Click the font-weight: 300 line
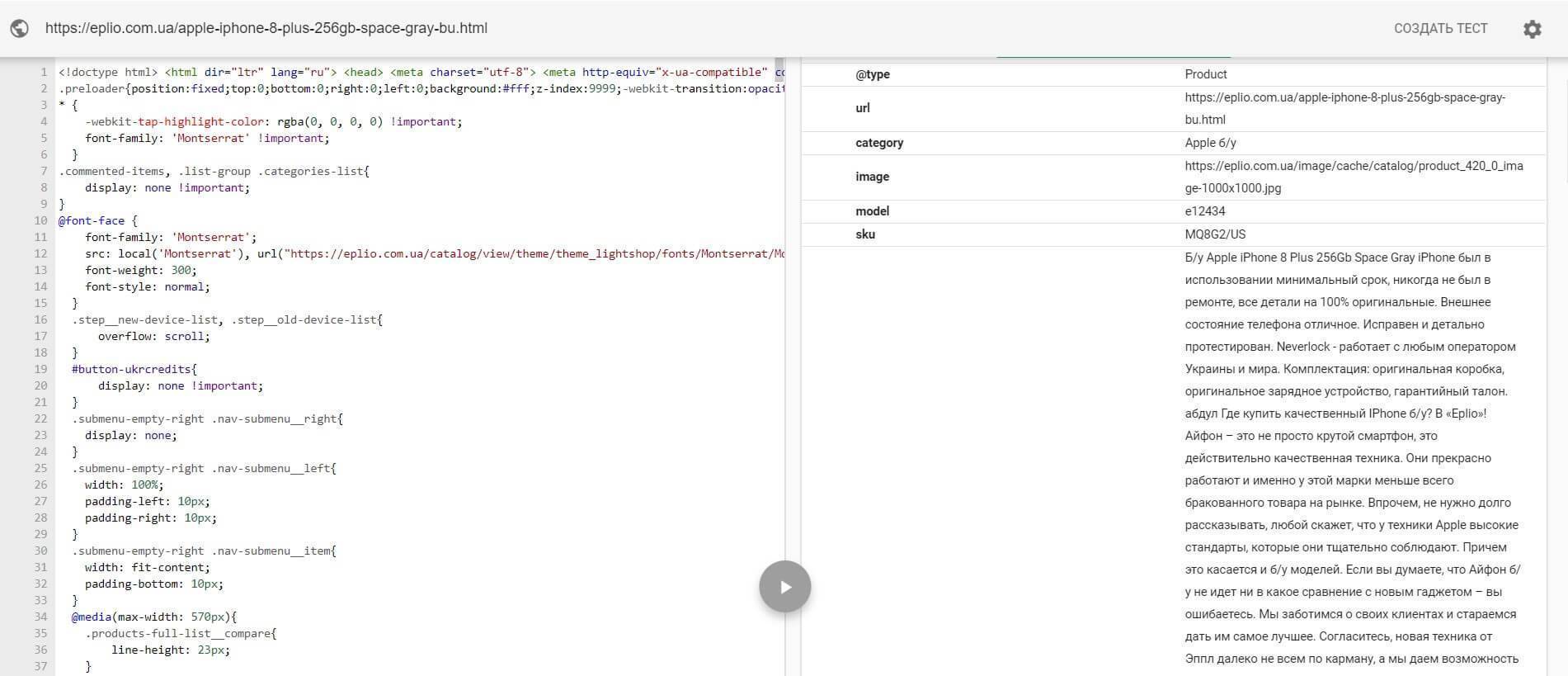The width and height of the screenshot is (1568, 676). pyautogui.click(x=141, y=270)
